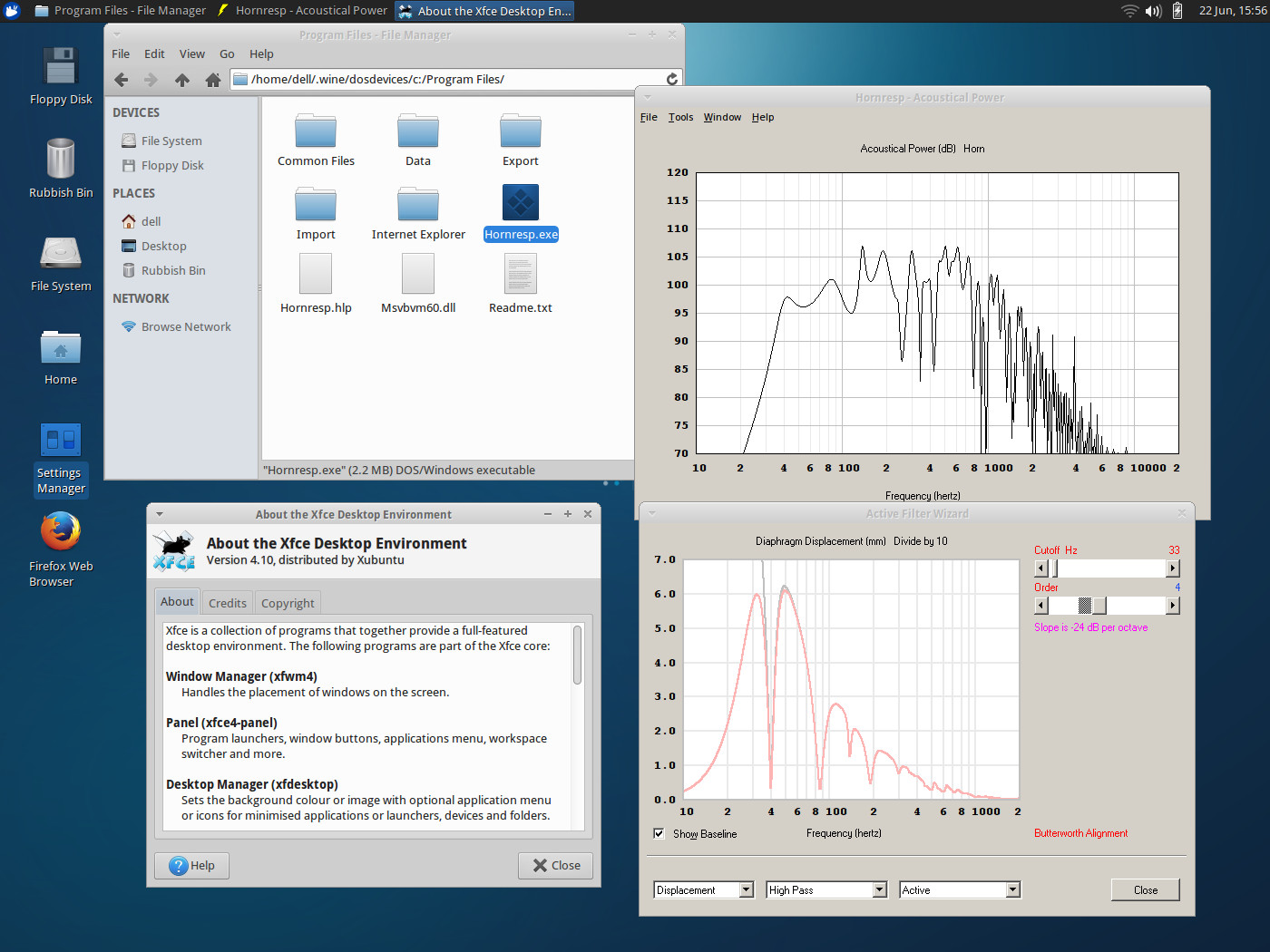1270x952 pixels.
Task: Click the battery indicator in the panel
Action: point(1177,11)
